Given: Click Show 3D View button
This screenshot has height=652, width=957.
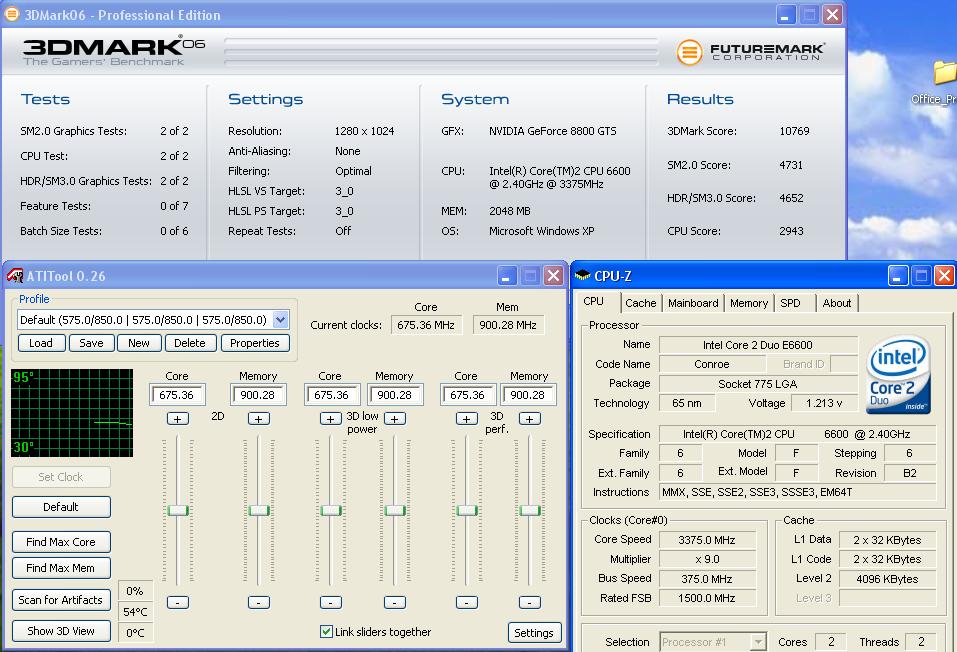Looking at the screenshot, I should (x=61, y=631).
